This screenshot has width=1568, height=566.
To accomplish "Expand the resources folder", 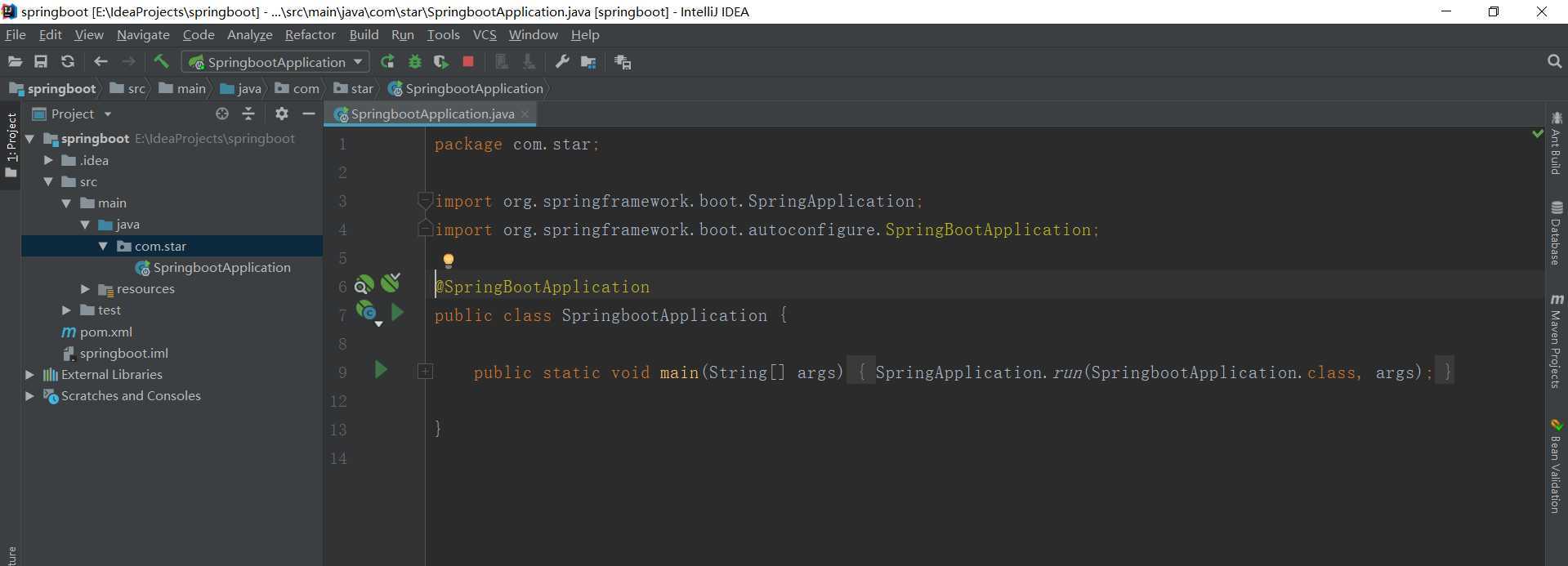I will pos(85,288).
